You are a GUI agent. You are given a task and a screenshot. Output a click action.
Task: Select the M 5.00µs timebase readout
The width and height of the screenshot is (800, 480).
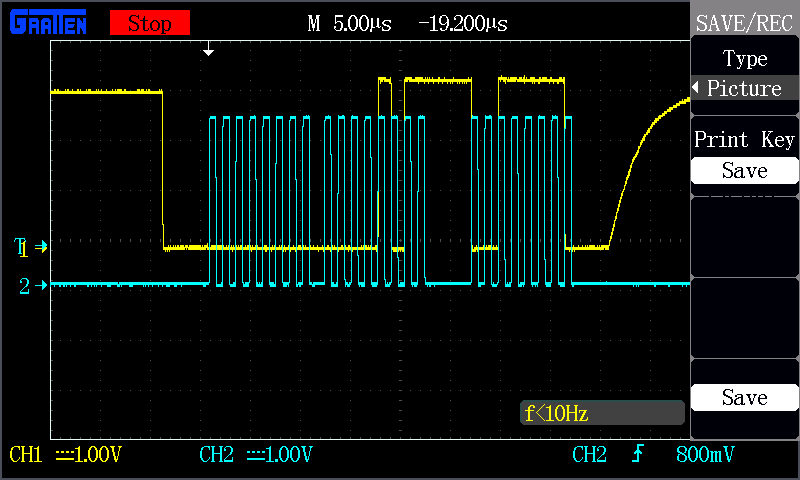click(349, 23)
